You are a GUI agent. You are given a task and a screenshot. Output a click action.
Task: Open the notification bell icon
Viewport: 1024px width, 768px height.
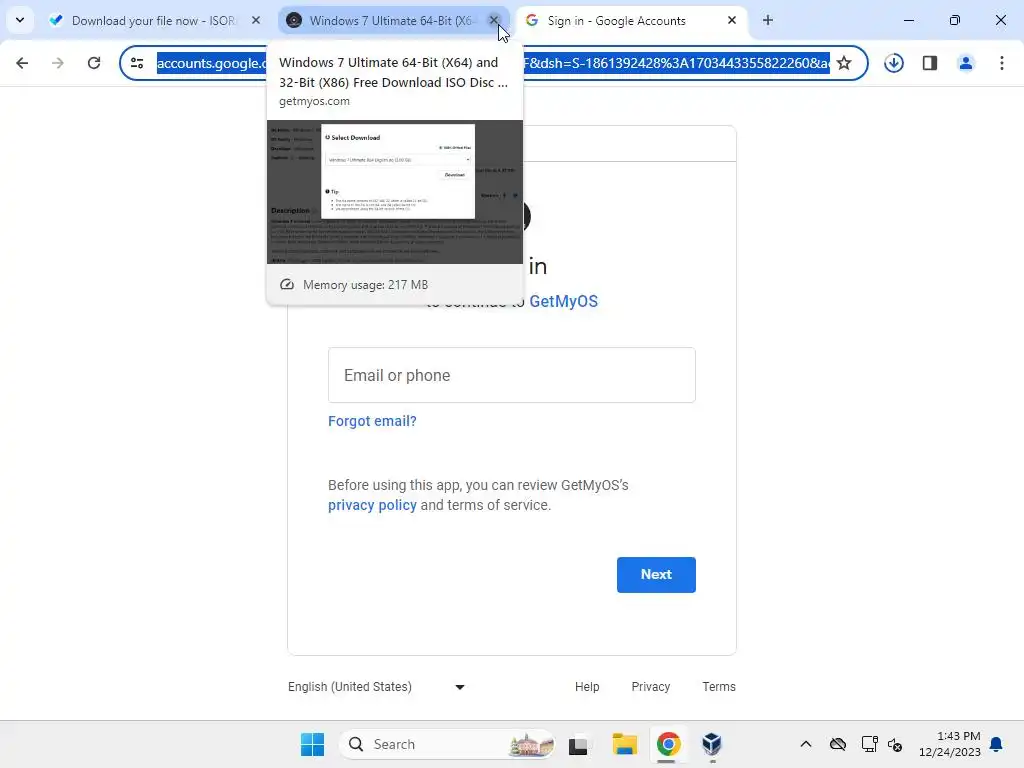click(997, 744)
